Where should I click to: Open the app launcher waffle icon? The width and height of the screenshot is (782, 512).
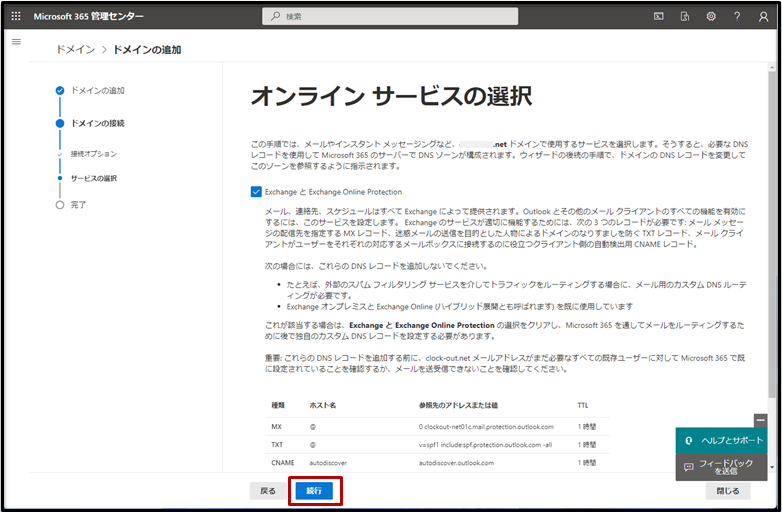click(x=16, y=16)
